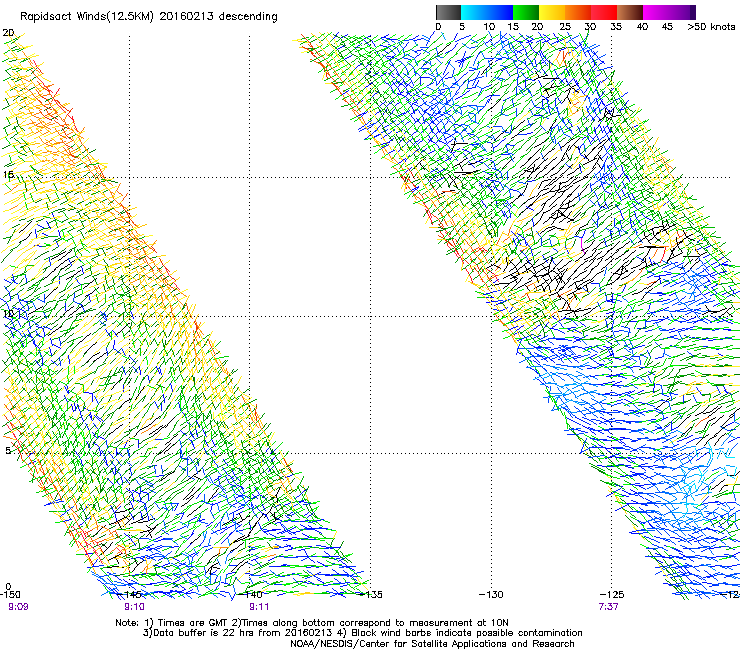
Task: Select longitude label '-125'
Action: [x=612, y=594]
